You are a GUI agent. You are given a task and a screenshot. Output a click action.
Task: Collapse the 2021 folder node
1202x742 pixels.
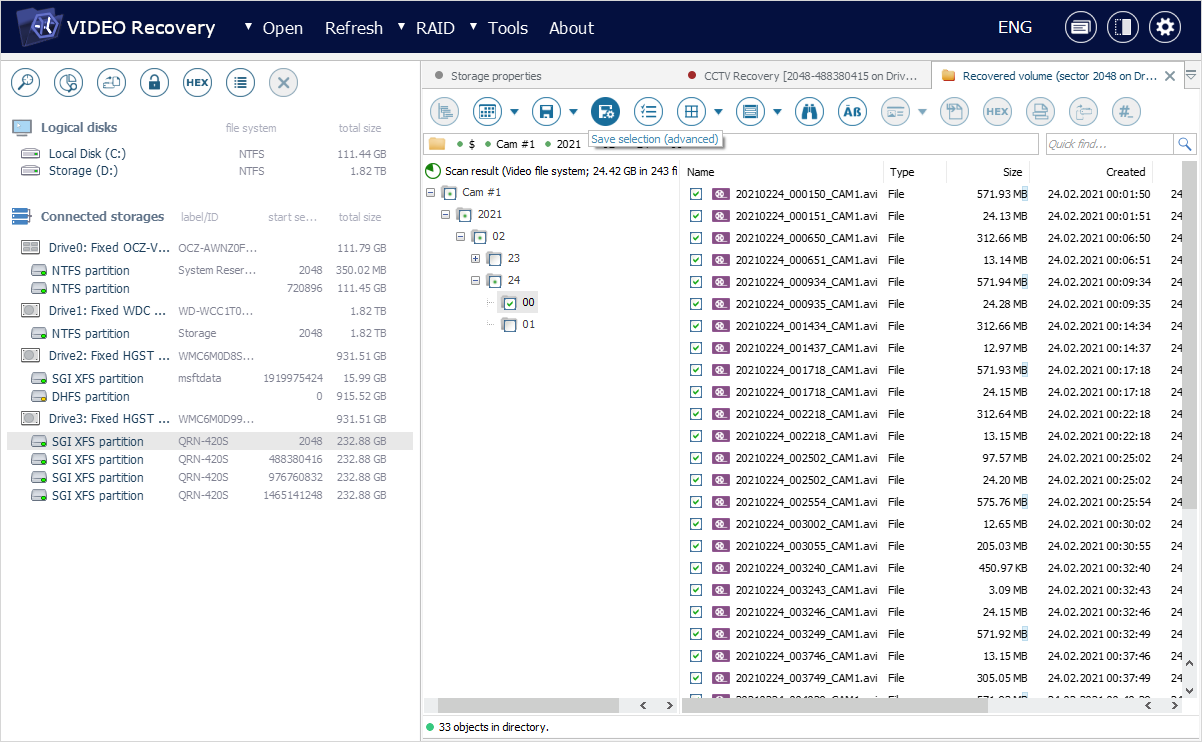point(446,214)
